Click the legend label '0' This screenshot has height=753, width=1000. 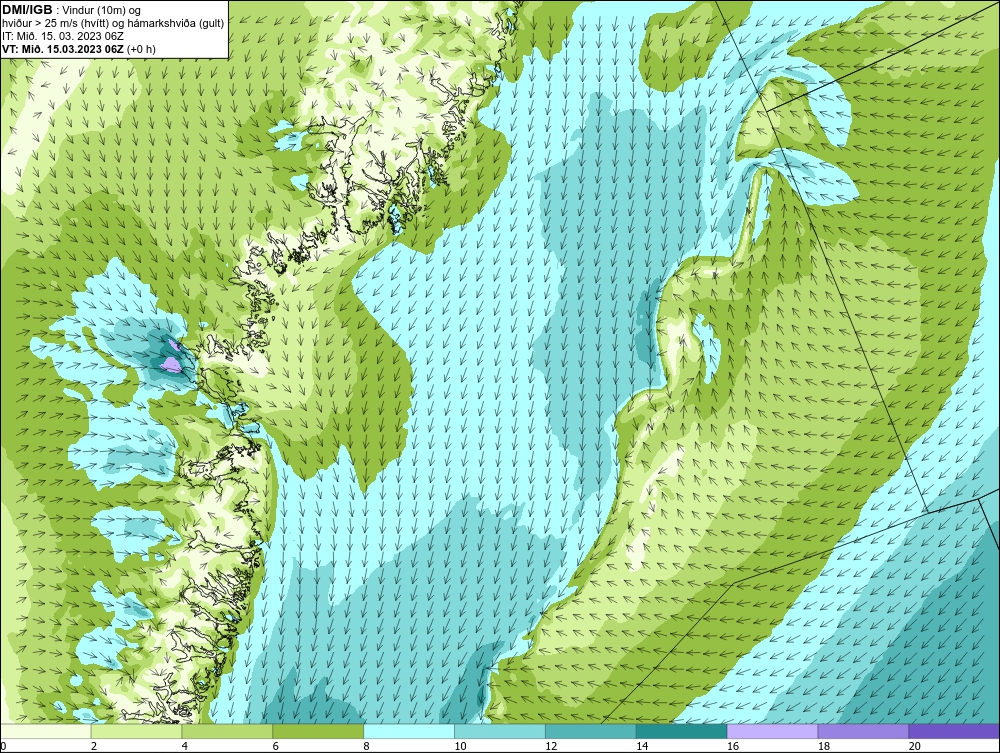point(4,746)
